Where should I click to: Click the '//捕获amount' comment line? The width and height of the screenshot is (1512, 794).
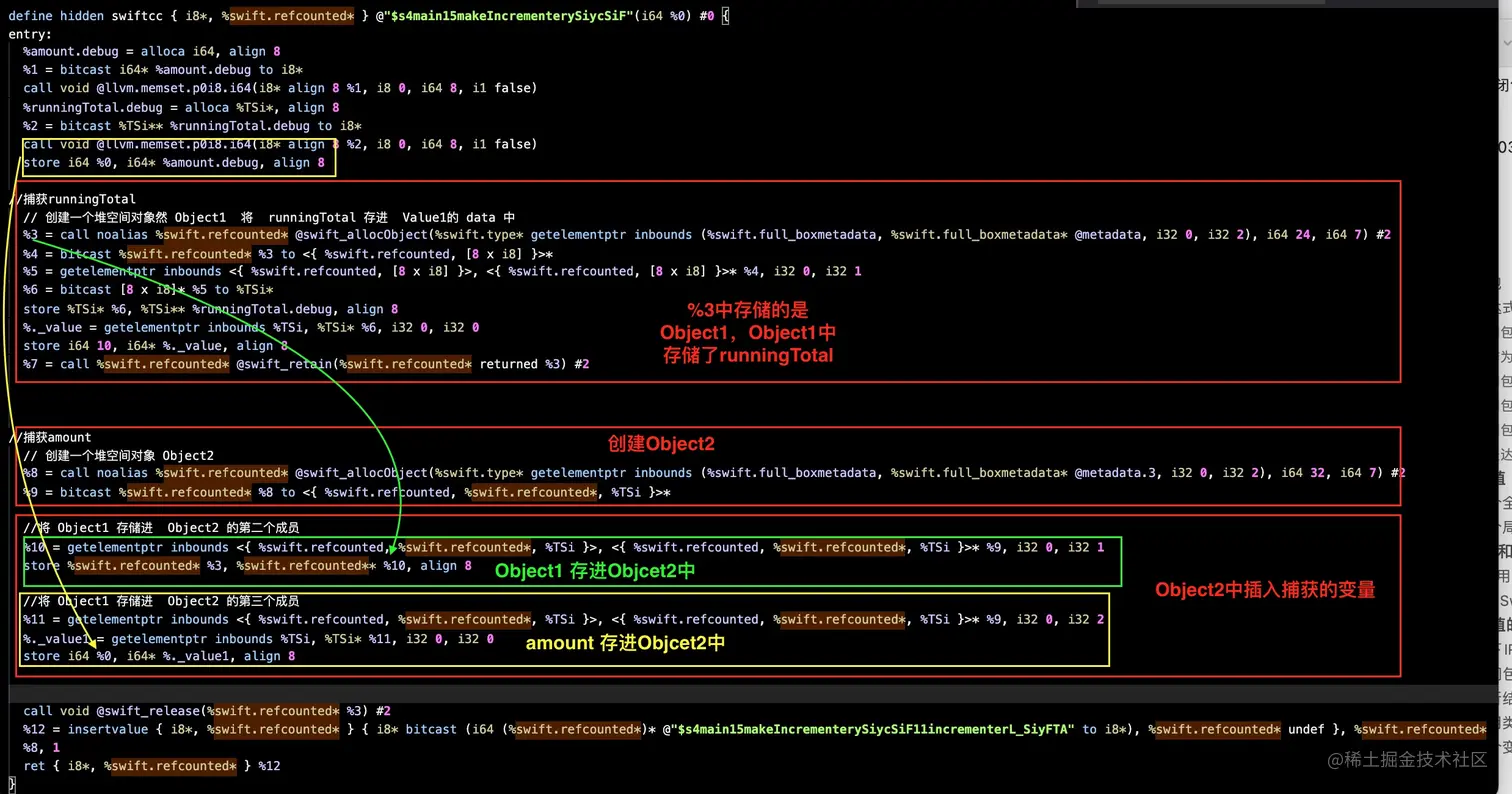pos(51,437)
